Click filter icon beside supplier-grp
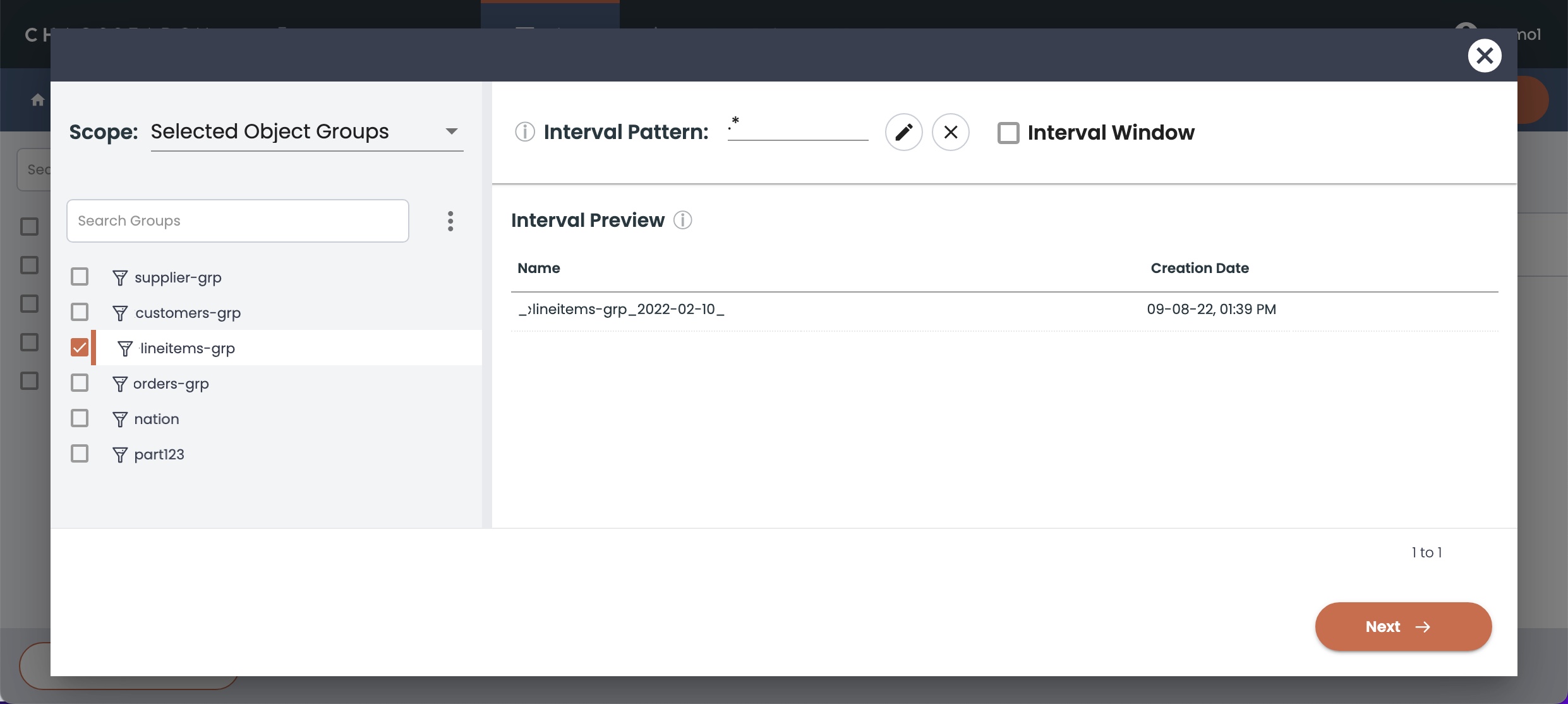 click(x=119, y=277)
